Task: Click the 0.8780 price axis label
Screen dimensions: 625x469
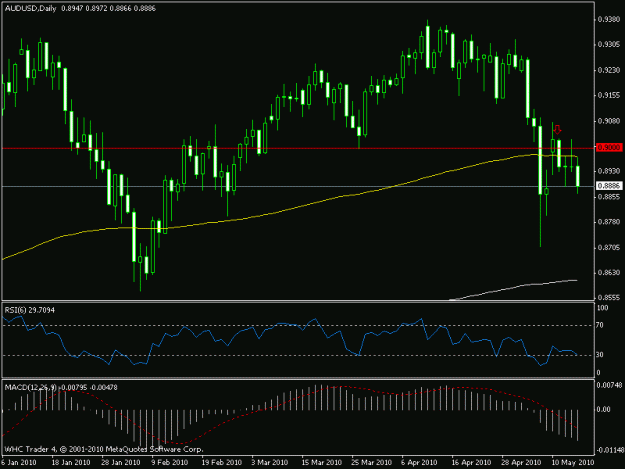Action: click(x=609, y=222)
